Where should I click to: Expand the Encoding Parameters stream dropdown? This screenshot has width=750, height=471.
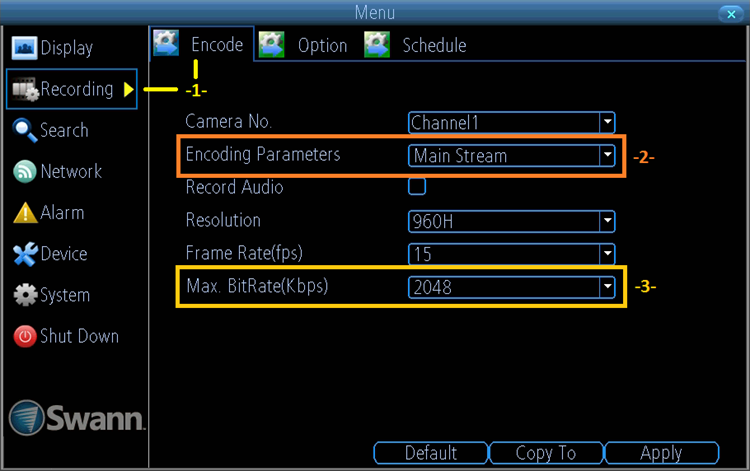pyautogui.click(x=511, y=156)
